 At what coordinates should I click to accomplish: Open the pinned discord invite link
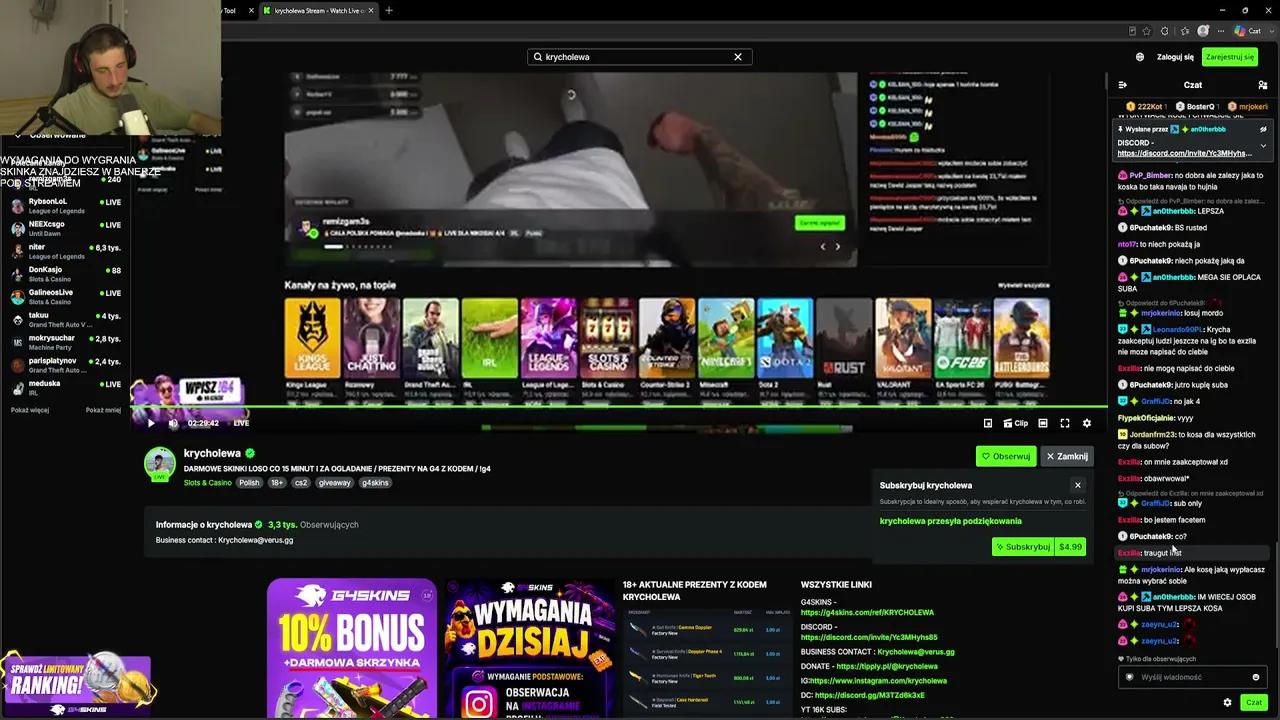click(x=1184, y=153)
